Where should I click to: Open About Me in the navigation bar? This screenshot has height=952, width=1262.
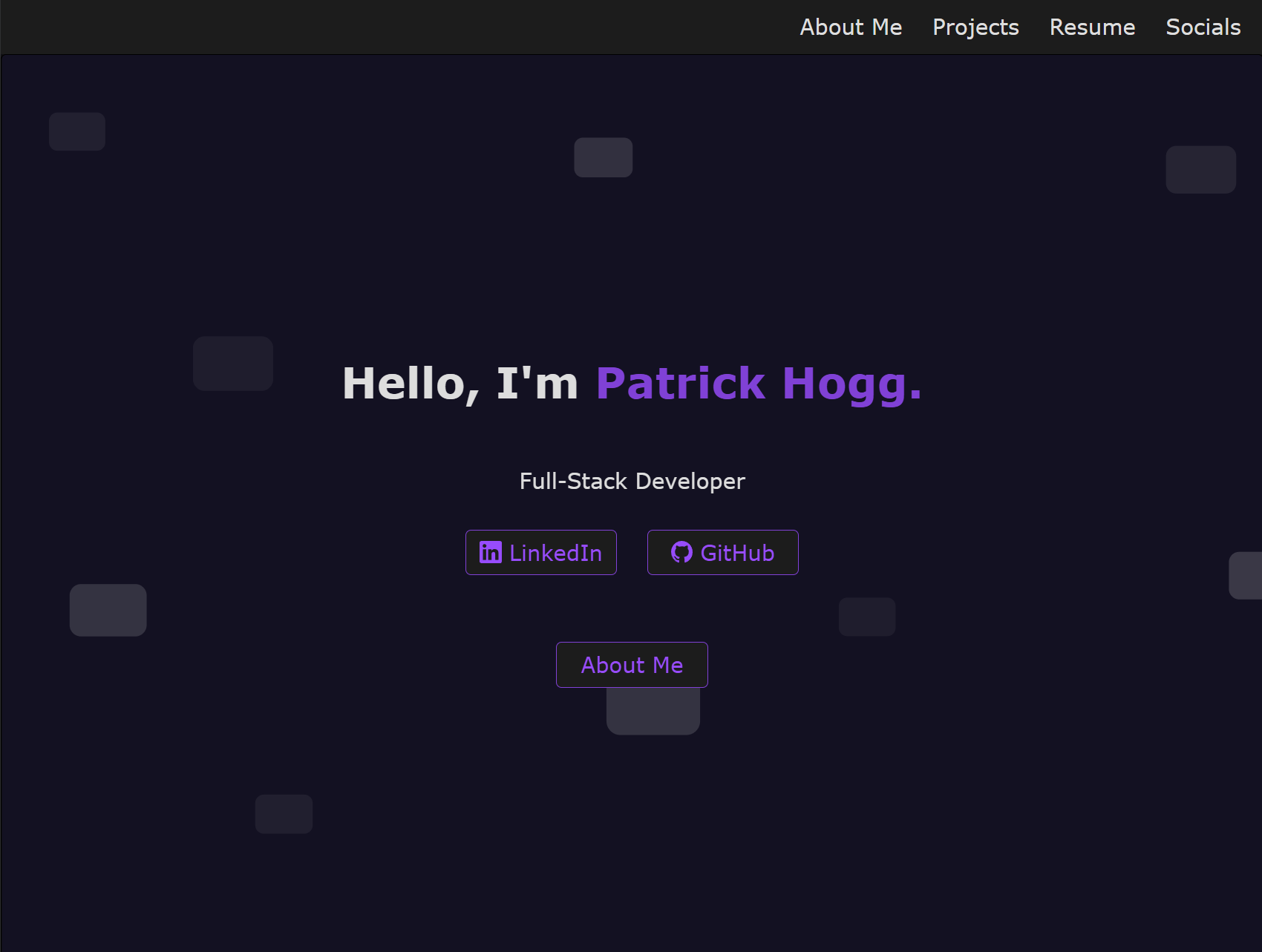[x=851, y=27]
